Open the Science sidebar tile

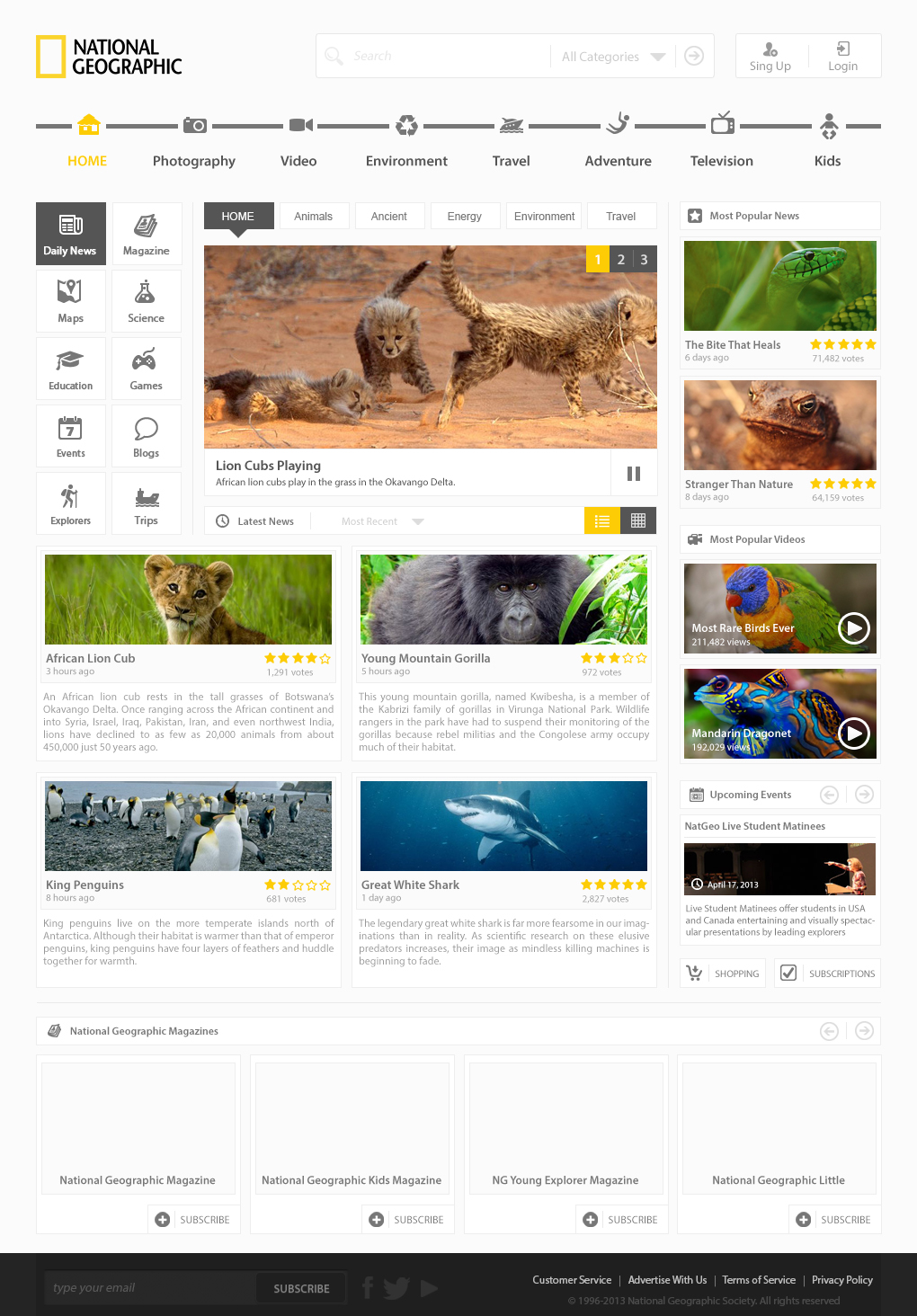147,301
